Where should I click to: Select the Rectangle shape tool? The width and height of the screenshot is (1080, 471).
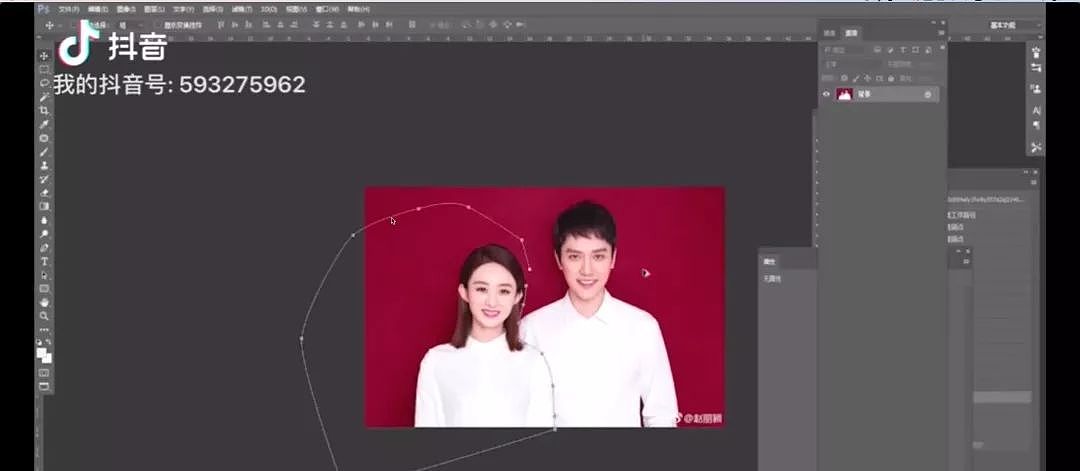(44, 289)
